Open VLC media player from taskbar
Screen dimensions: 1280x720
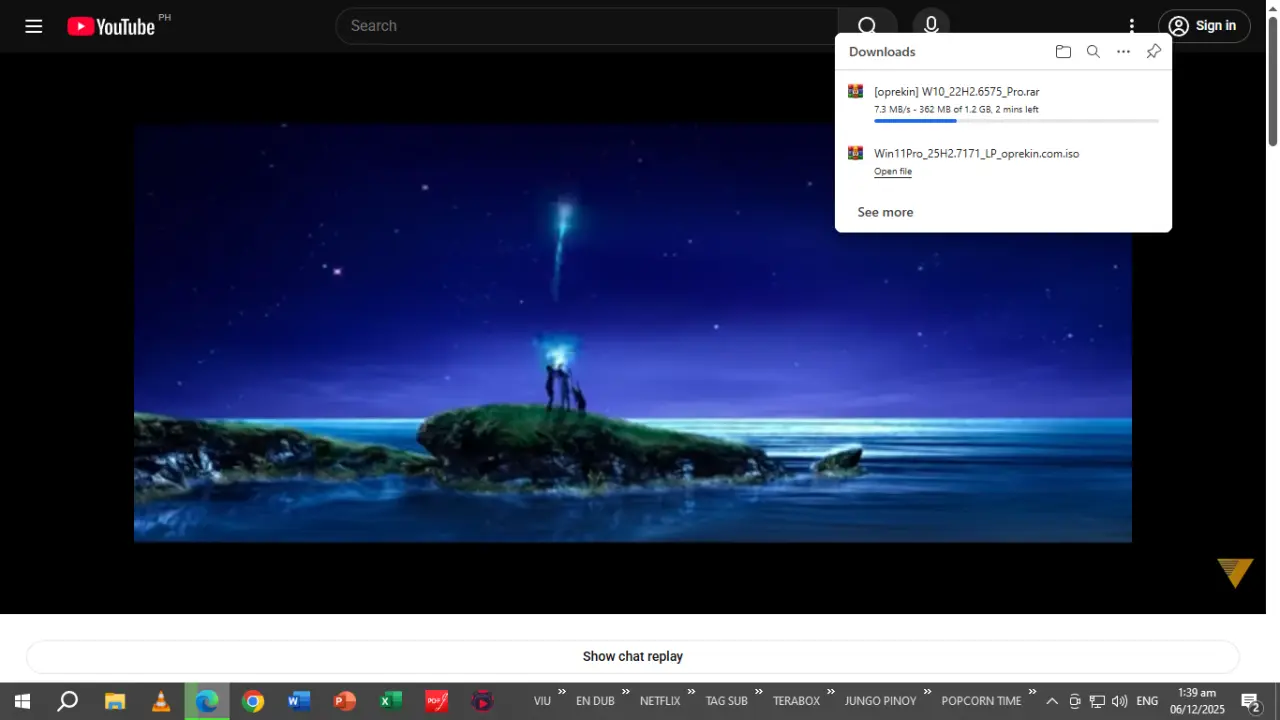coord(161,701)
